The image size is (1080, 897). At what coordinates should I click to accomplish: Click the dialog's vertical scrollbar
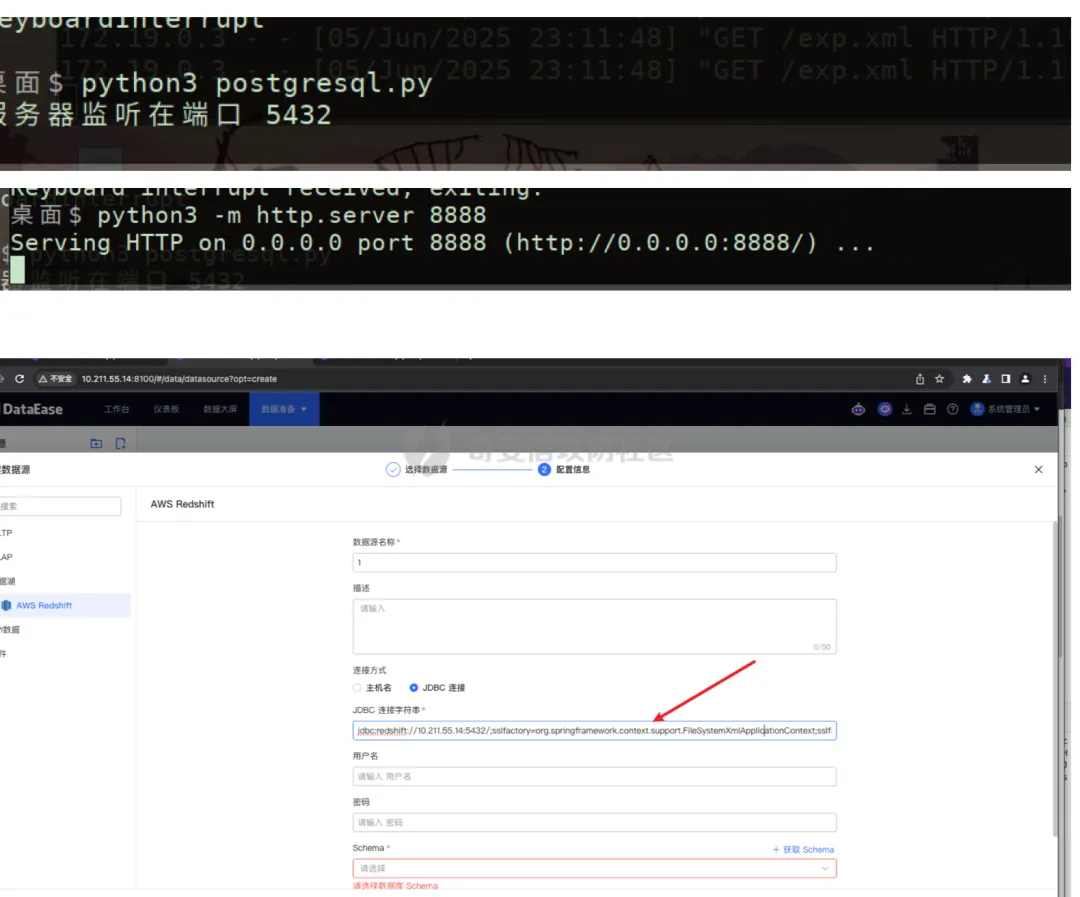[1055, 679]
